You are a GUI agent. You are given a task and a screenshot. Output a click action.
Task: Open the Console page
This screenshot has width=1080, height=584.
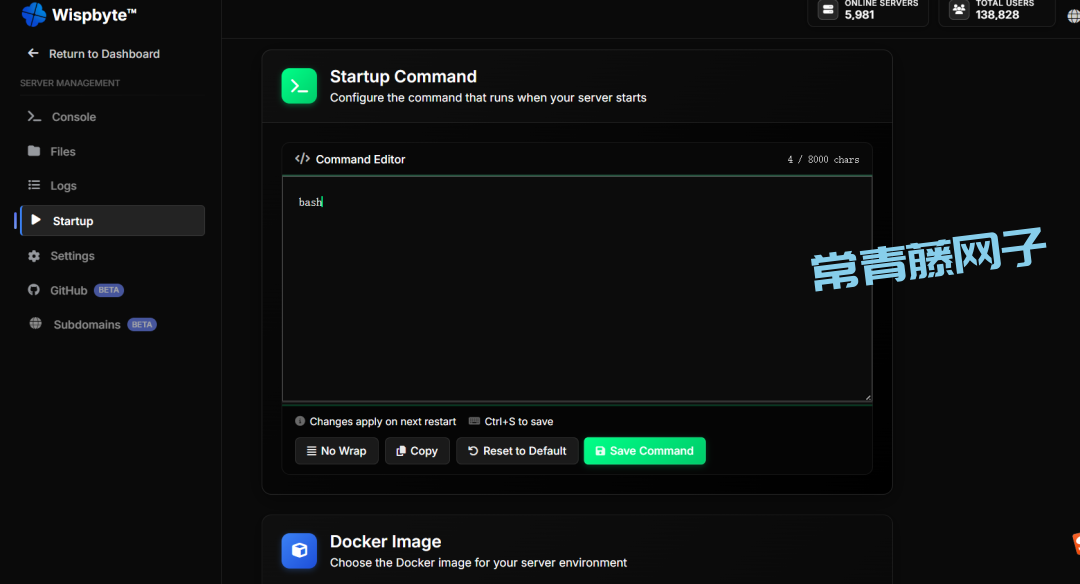[73, 117]
